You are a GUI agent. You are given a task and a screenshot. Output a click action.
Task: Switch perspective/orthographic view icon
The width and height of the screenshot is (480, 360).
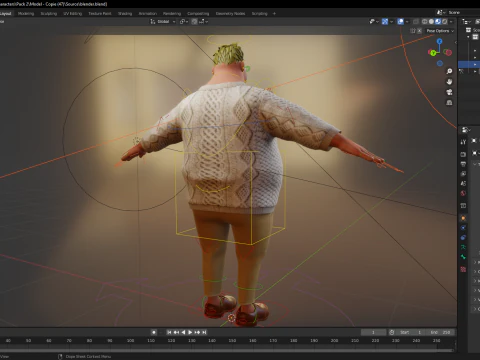tap(449, 103)
